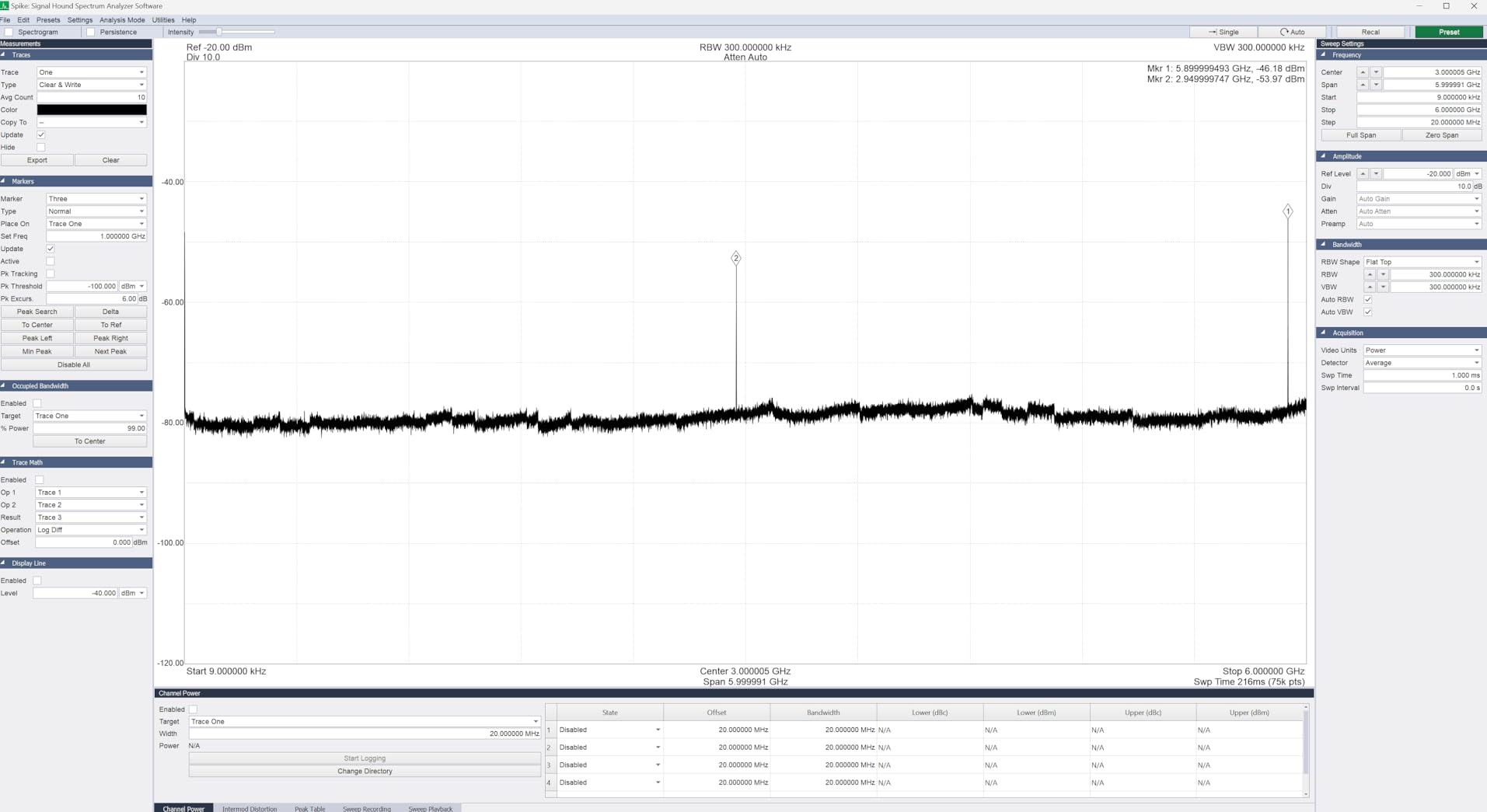Open trace Type dropdown showing Clear & Write
Image resolution: width=1487 pixels, height=812 pixels.
92,85
